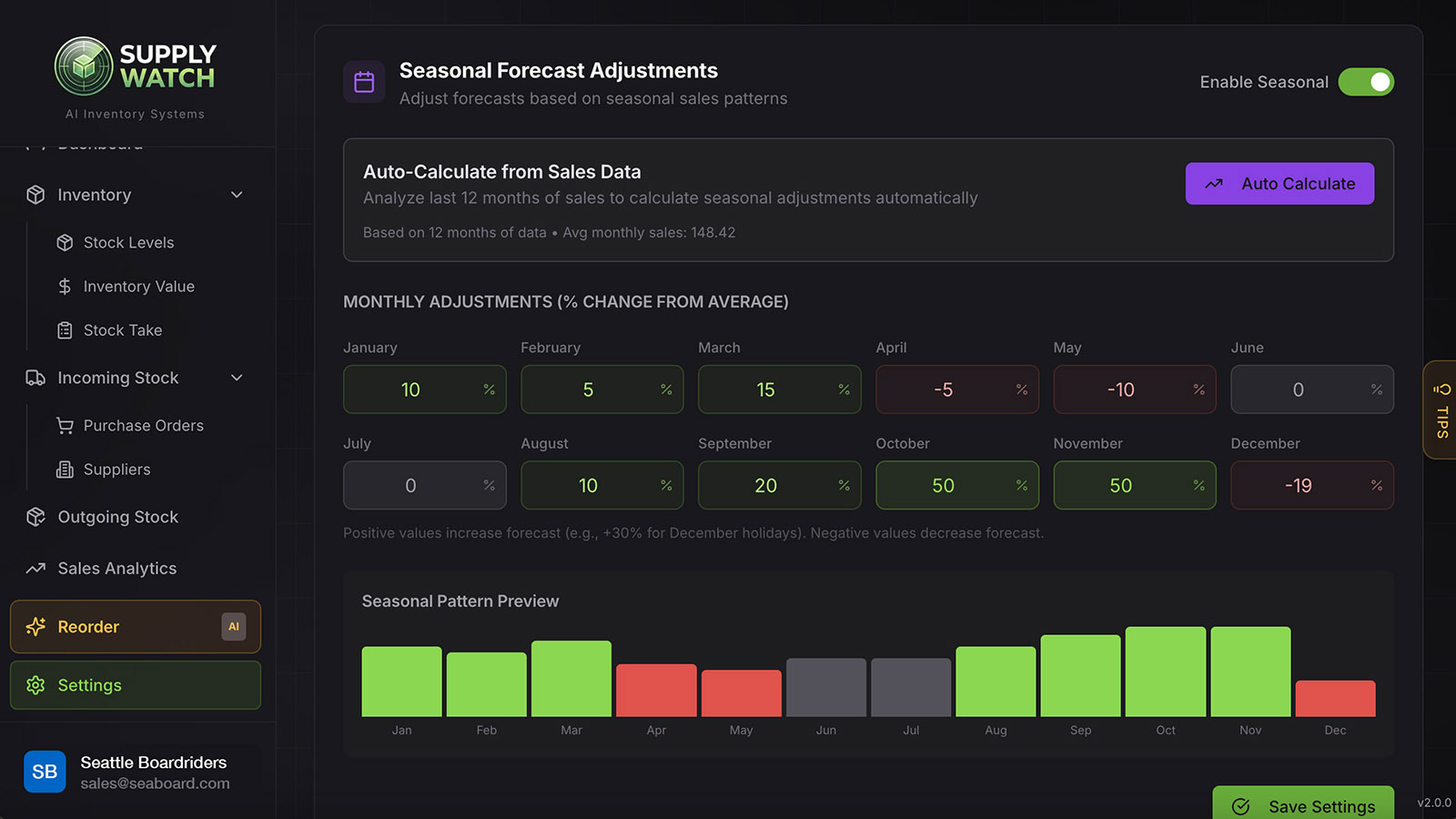This screenshot has height=819, width=1456.
Task: Click the Reorder sparkle icon
Action: click(35, 627)
